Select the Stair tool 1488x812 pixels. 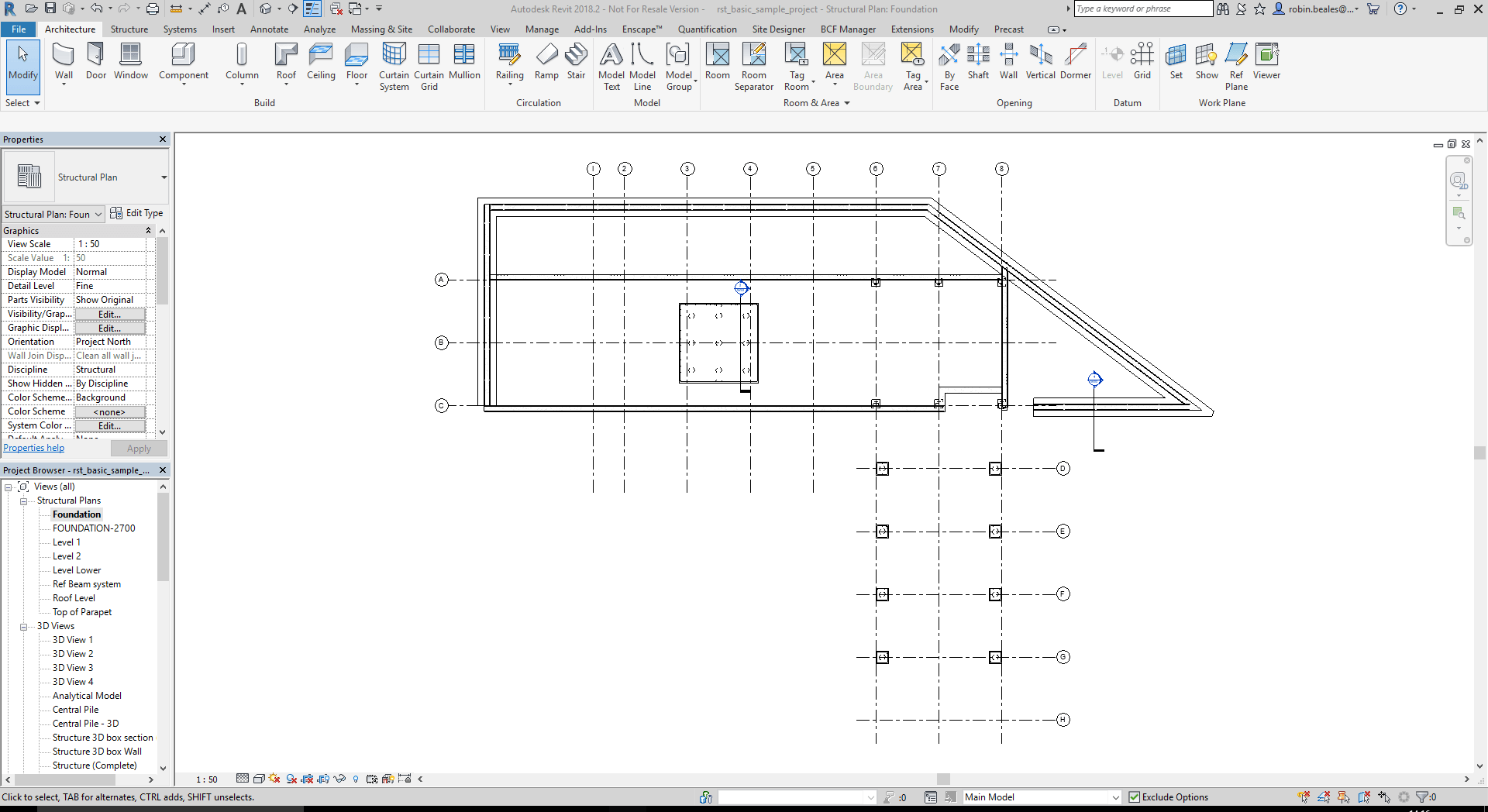point(576,62)
